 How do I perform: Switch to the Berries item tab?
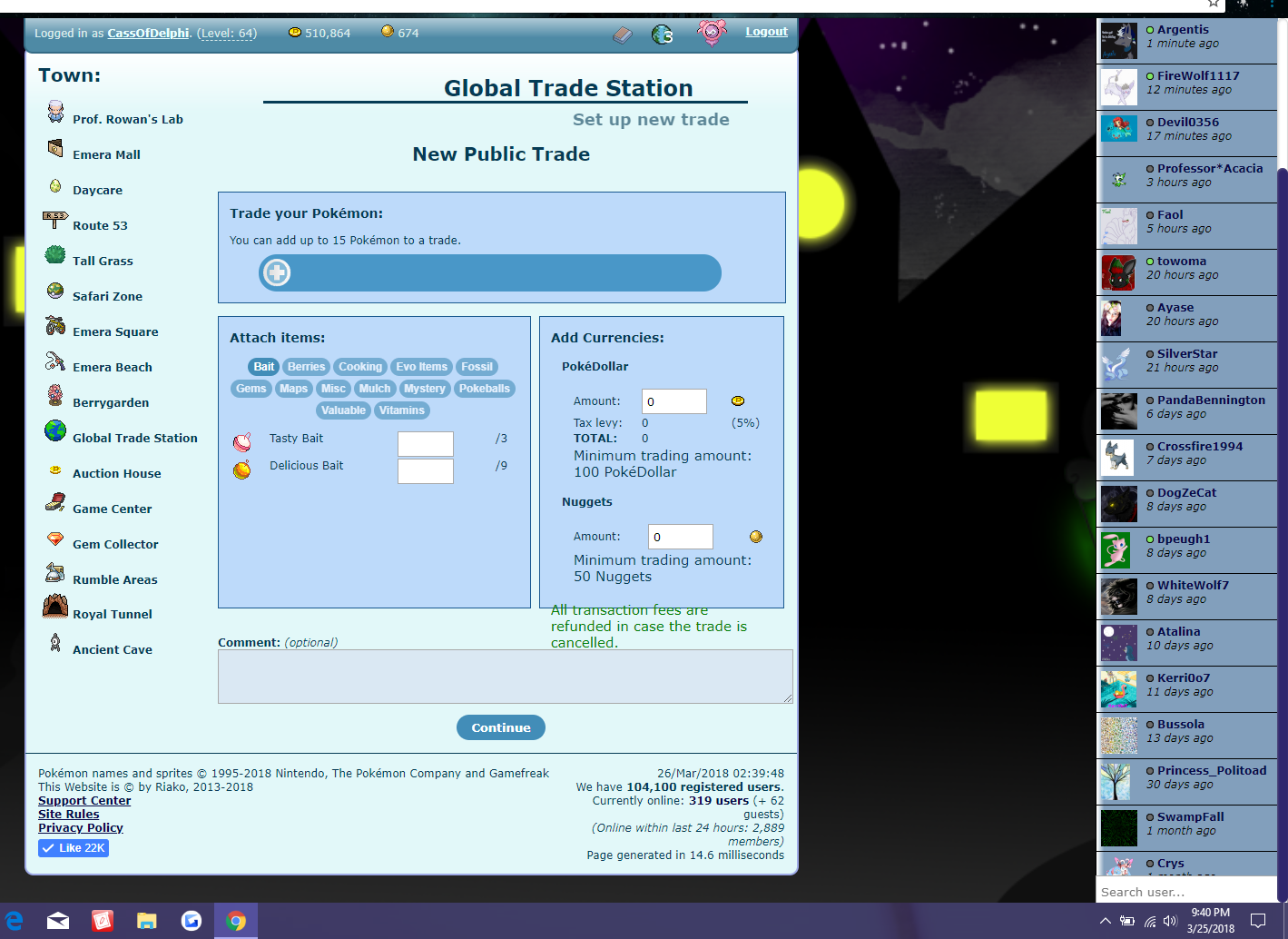coord(307,367)
